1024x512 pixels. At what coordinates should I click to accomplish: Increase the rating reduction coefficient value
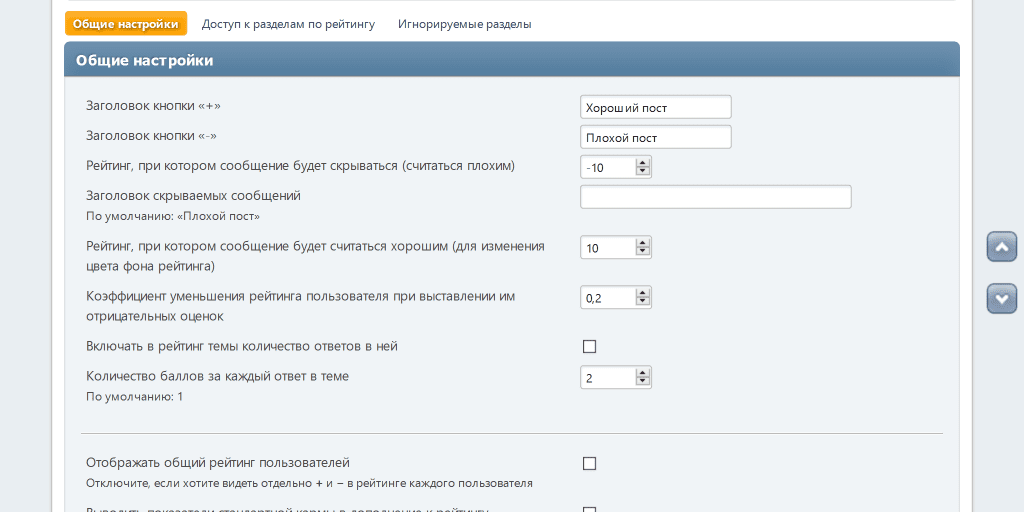pos(643,292)
